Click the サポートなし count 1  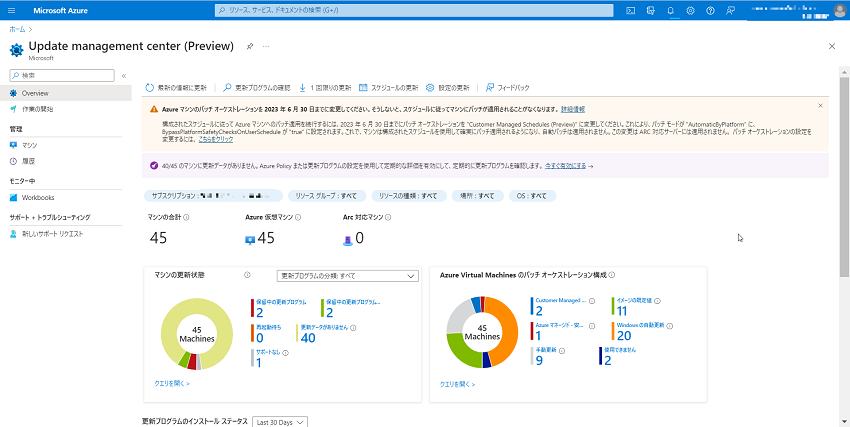click(259, 363)
